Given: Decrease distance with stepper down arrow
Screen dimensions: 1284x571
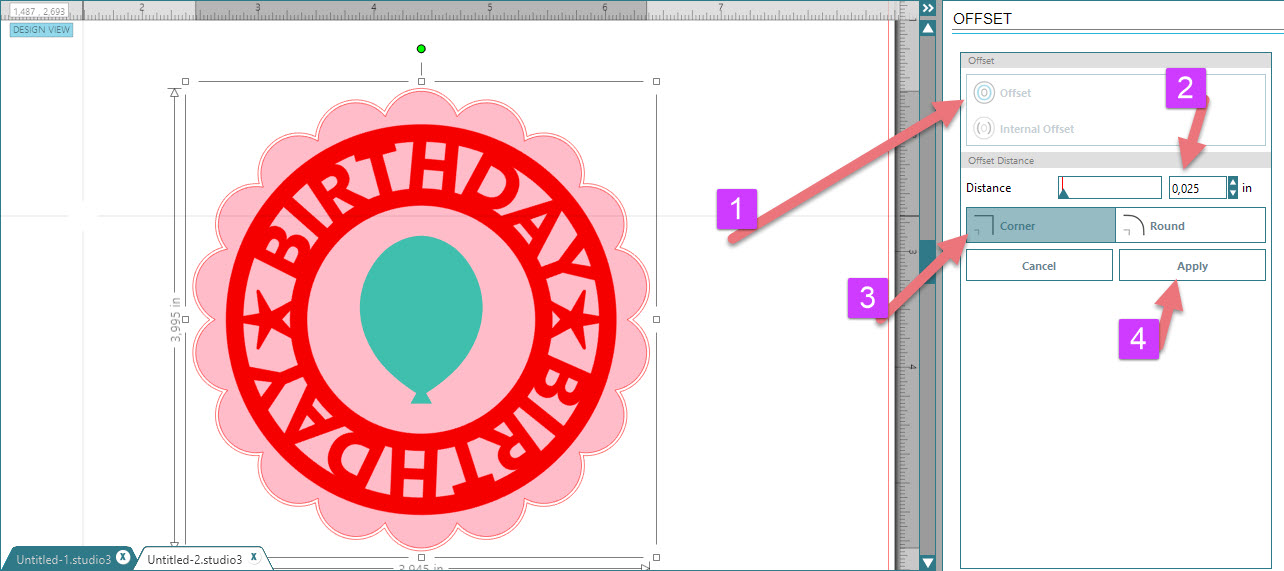Looking at the screenshot, I should pyautogui.click(x=1233, y=193).
